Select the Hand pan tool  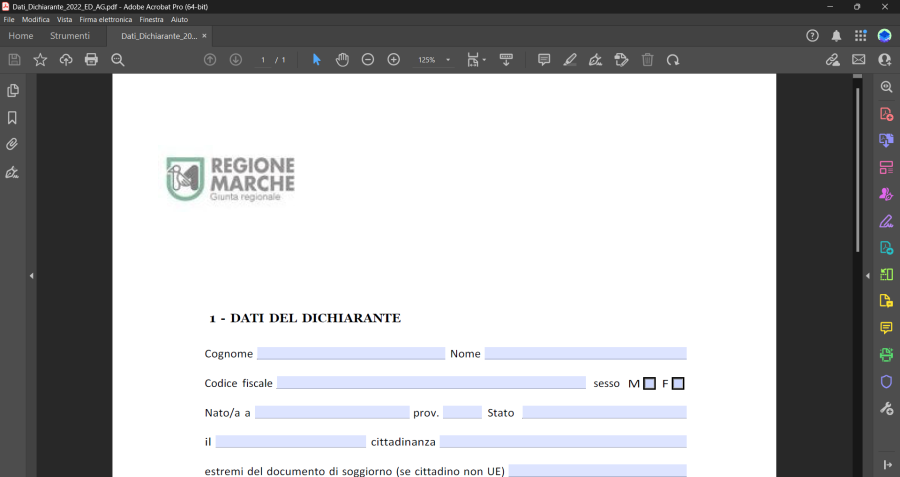(x=342, y=60)
